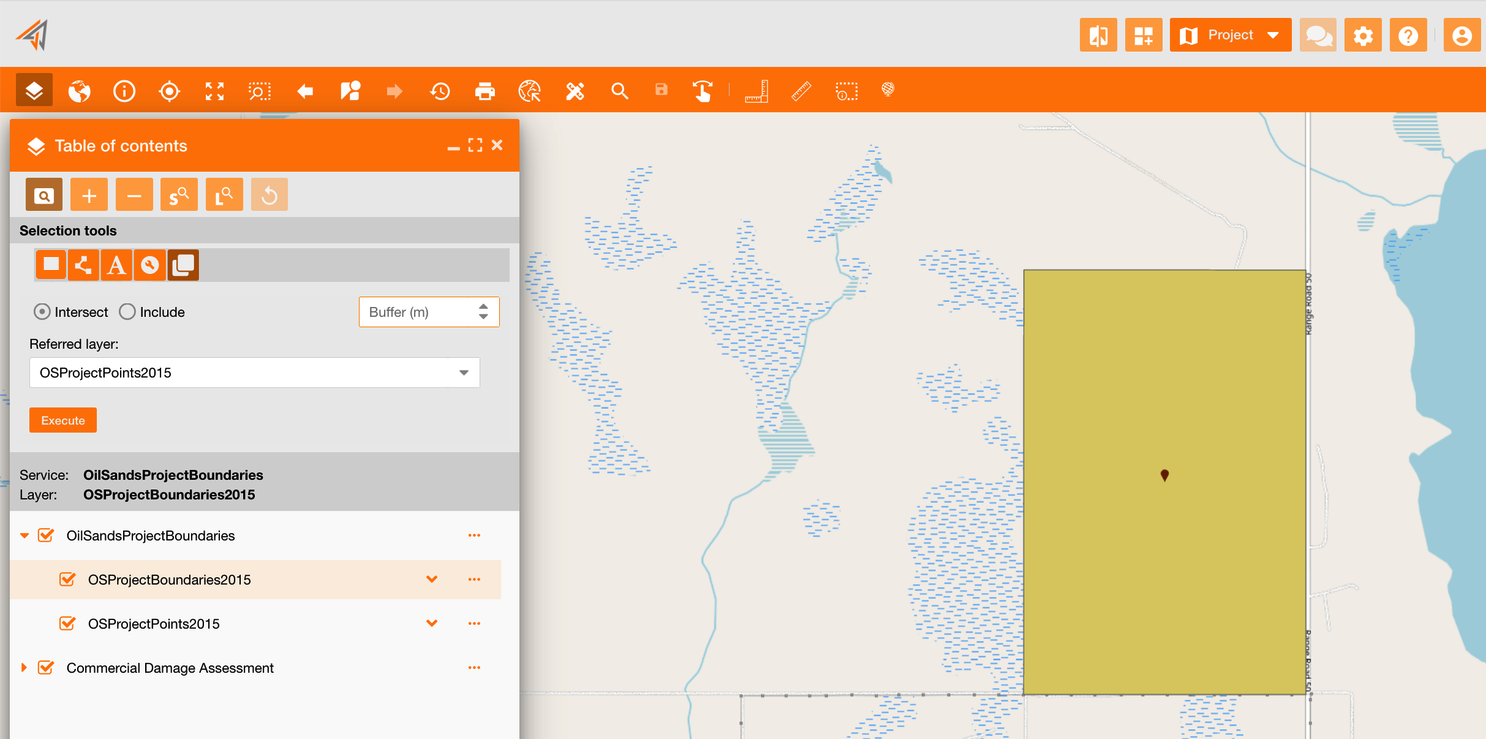Click the compare maps split icon
Screen dimensions: 1486x739
tap(1098, 36)
